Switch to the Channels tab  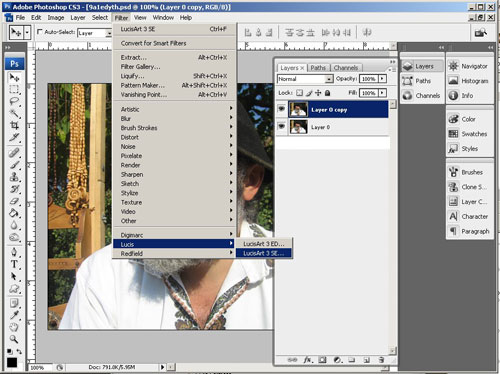click(x=346, y=68)
